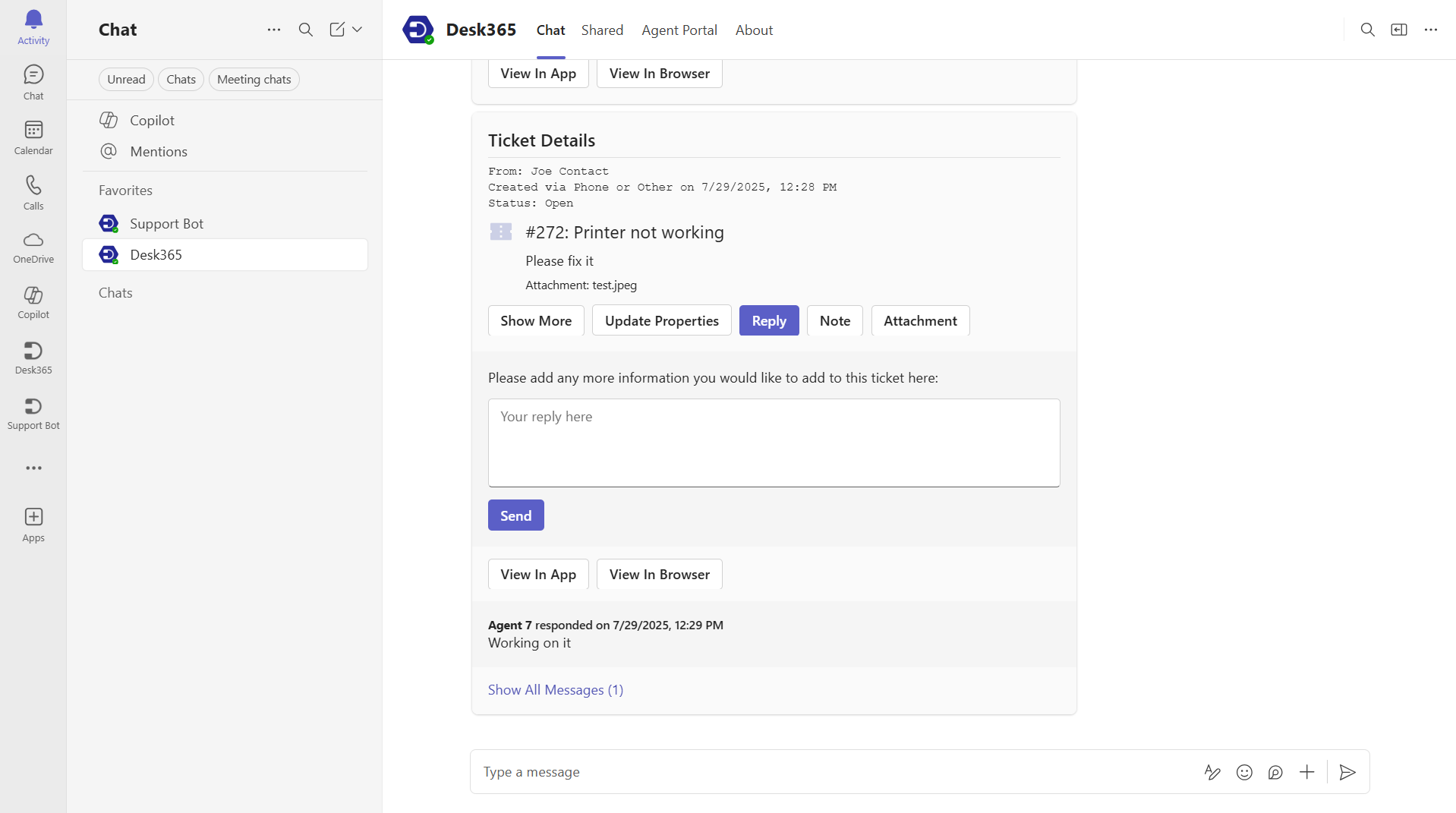Focus the 'Your reply here' text box
This screenshot has width=1456, height=813.
(774, 443)
